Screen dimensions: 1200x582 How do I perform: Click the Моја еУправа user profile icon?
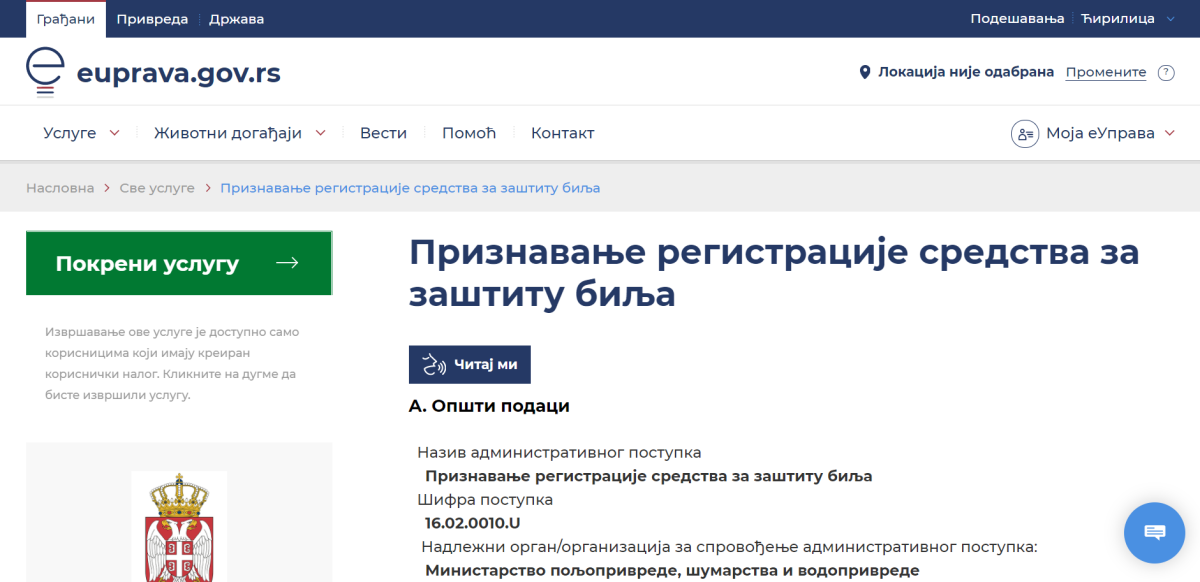(1025, 133)
